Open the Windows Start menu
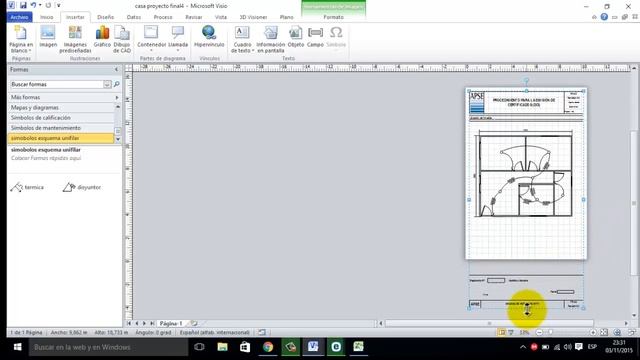Viewport: 640px width, 360px height. point(17,347)
